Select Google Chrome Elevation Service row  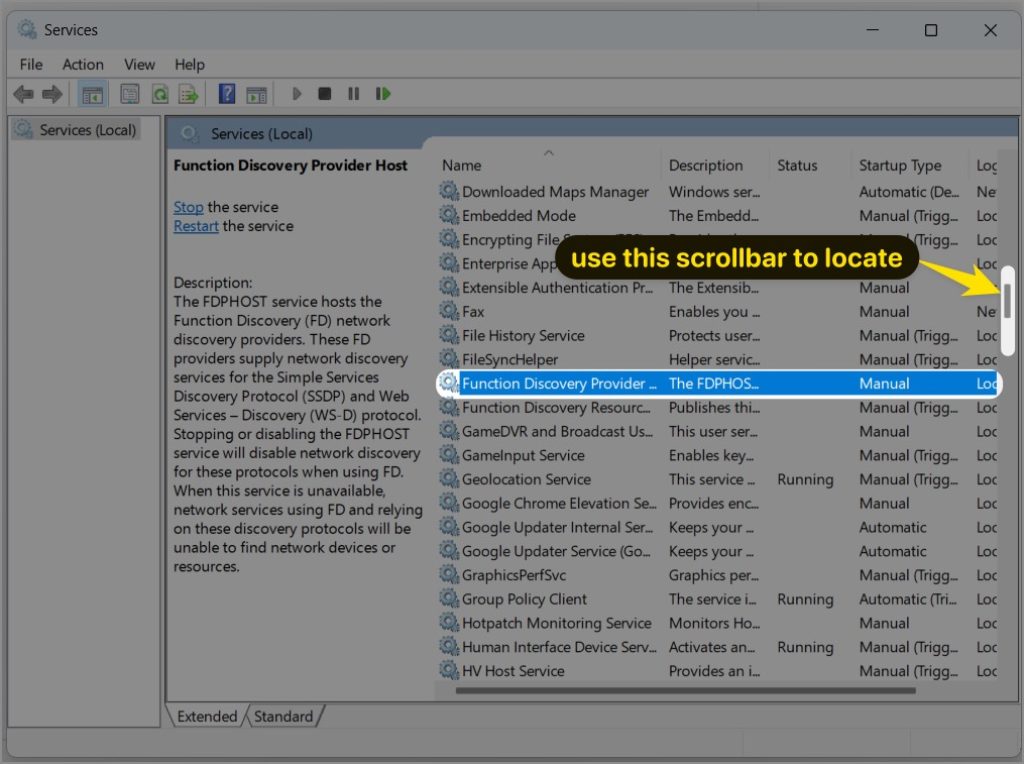pos(716,503)
